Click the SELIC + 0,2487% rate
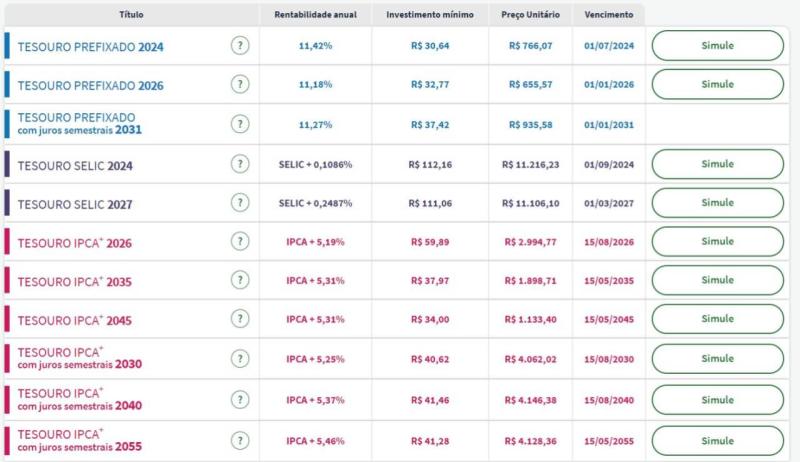The image size is (800, 462). (x=315, y=203)
